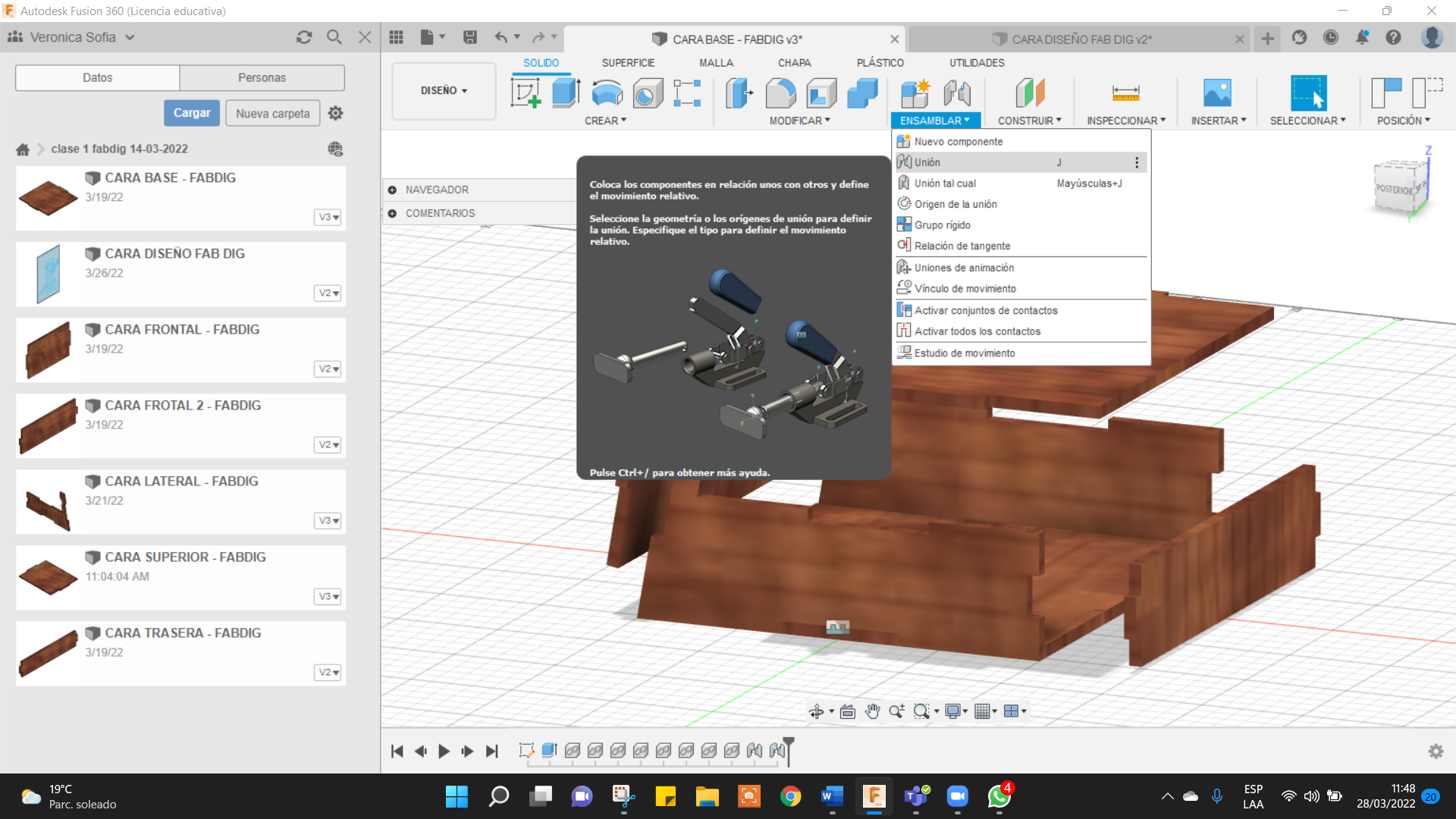Refresh the data panel

pyautogui.click(x=304, y=37)
